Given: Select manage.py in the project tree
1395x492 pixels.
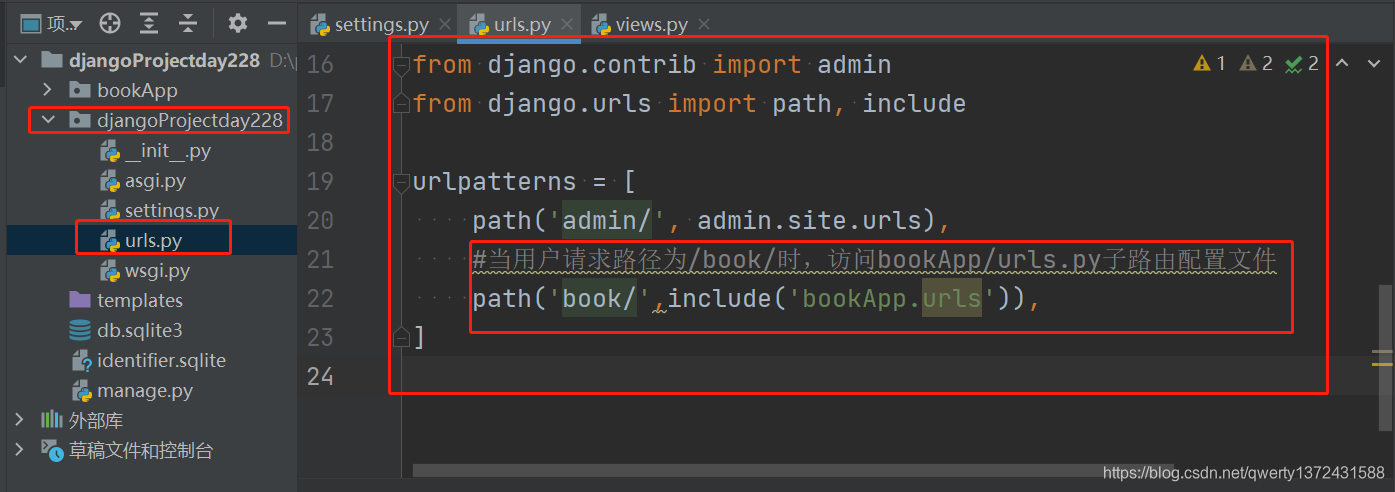Looking at the screenshot, I should [x=144, y=390].
